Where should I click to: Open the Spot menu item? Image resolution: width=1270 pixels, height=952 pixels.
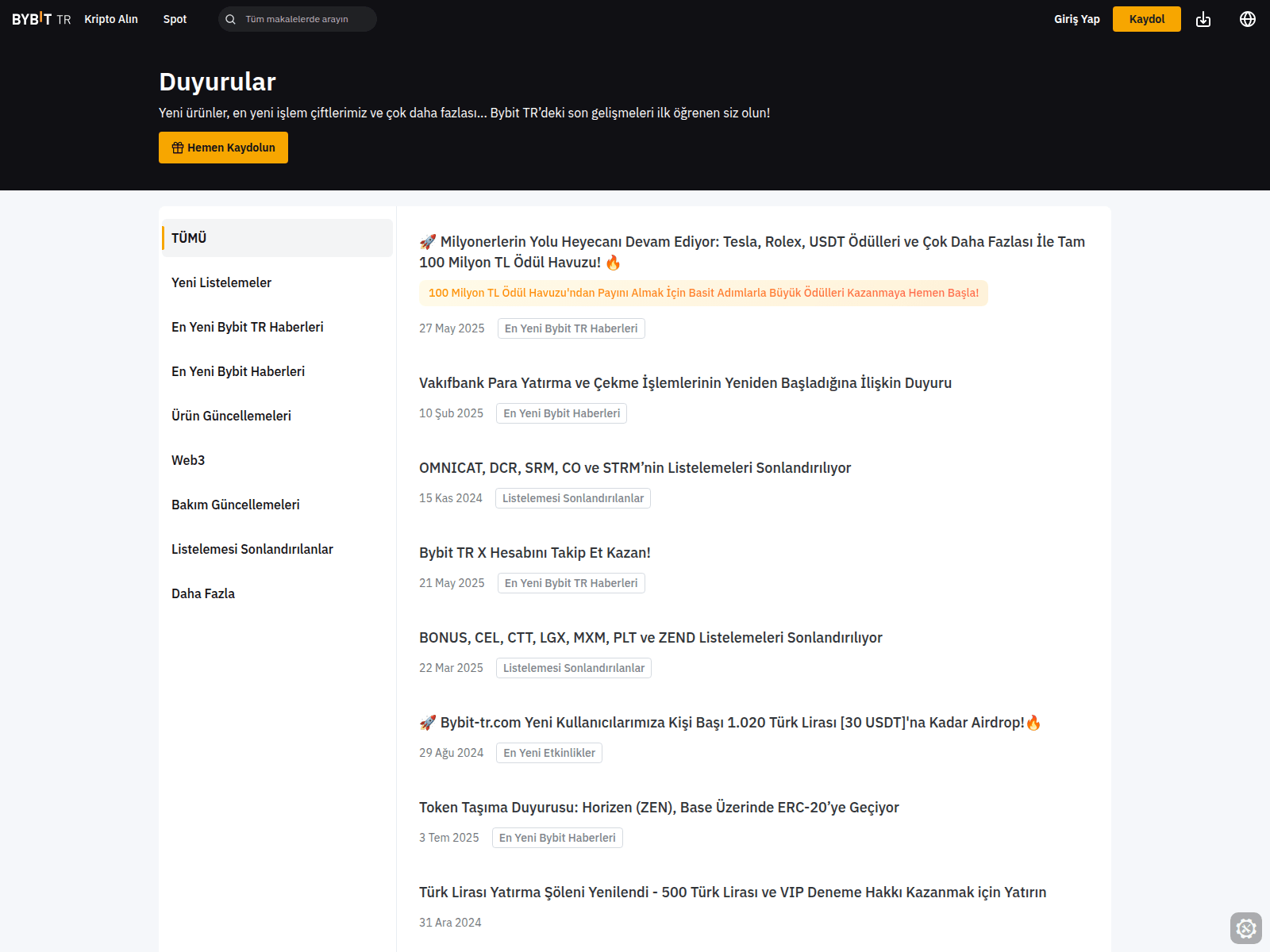[175, 19]
